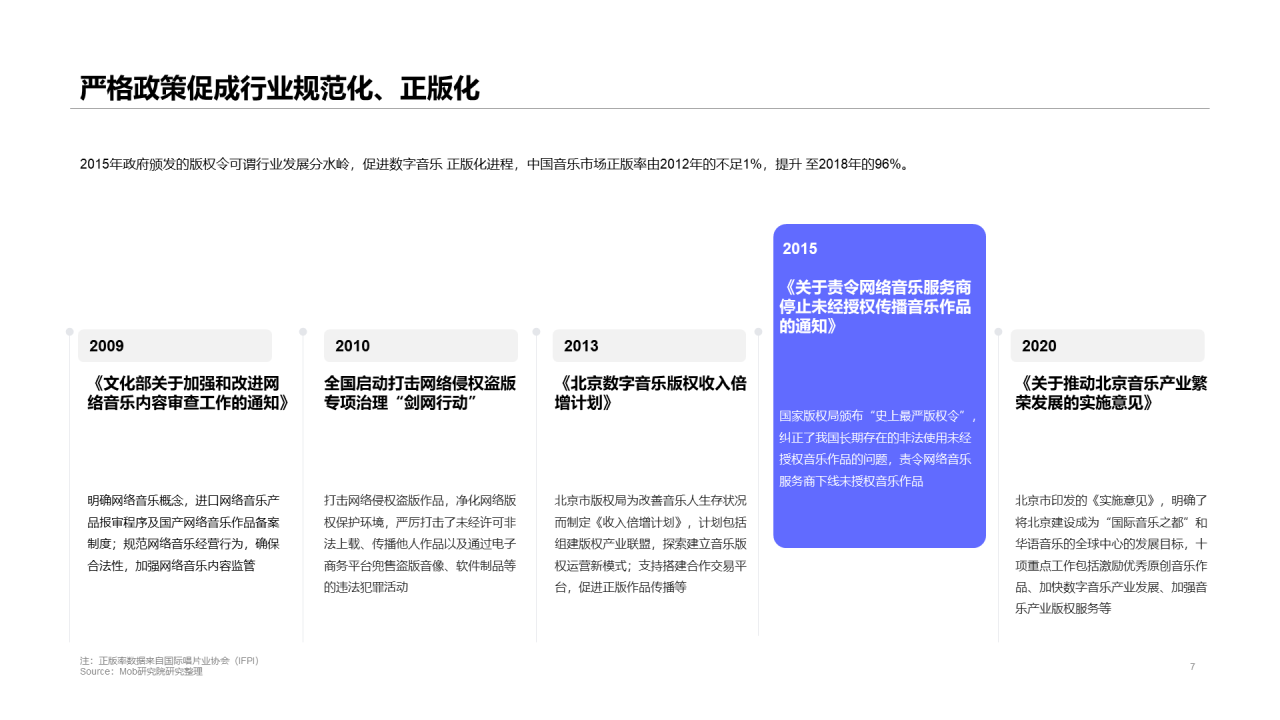The width and height of the screenshot is (1280, 720).
Task: Click the page number 7
Action: click(1192, 667)
